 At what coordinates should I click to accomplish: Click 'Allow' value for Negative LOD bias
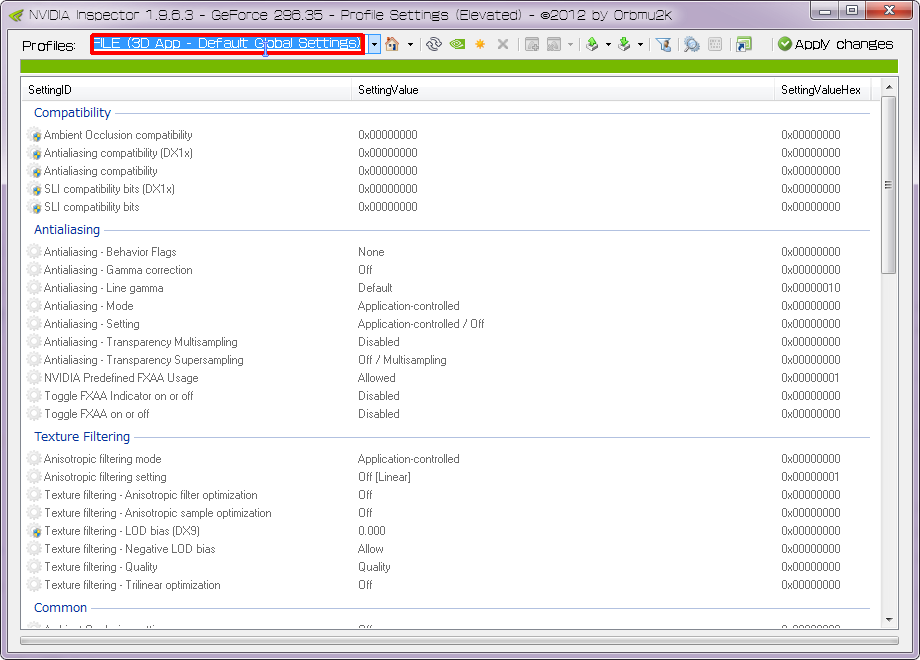[x=371, y=549]
